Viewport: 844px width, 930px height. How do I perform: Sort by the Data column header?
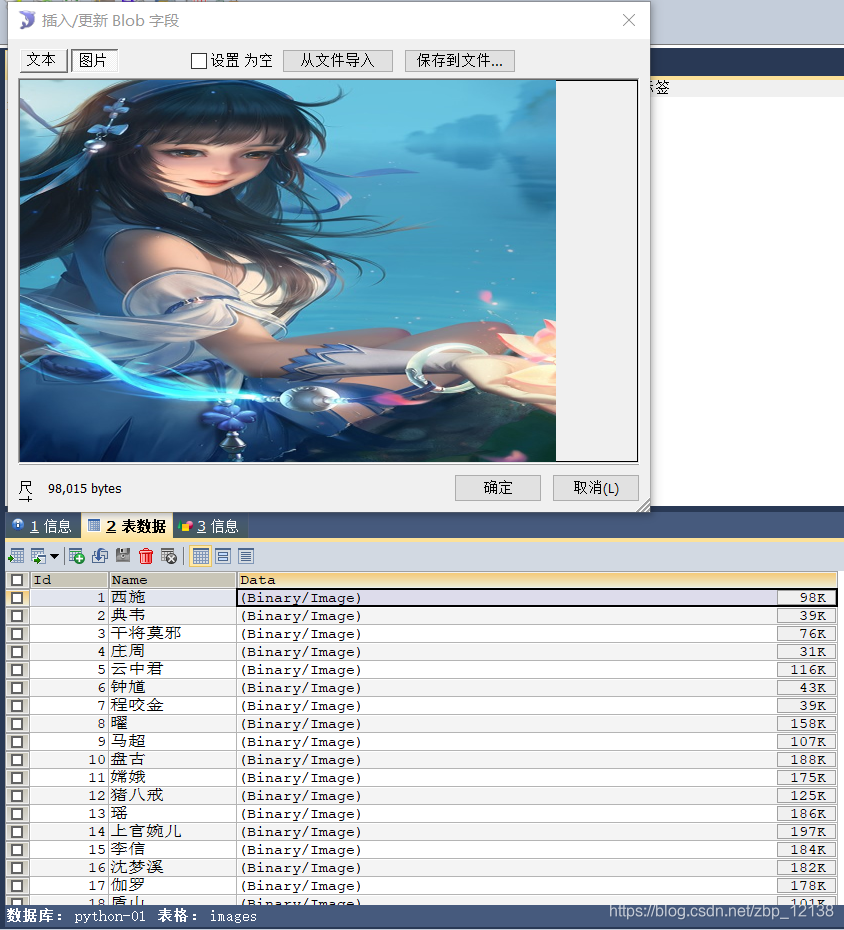(537, 580)
